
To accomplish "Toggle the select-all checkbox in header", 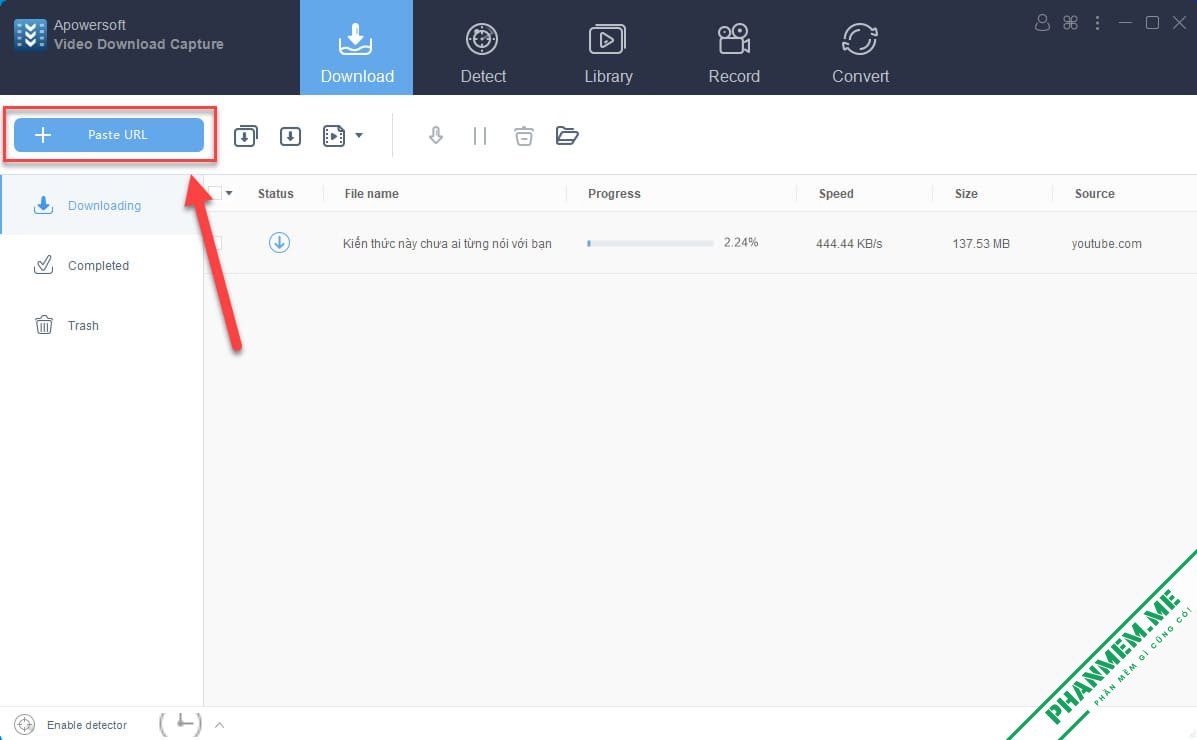I will click(215, 193).
